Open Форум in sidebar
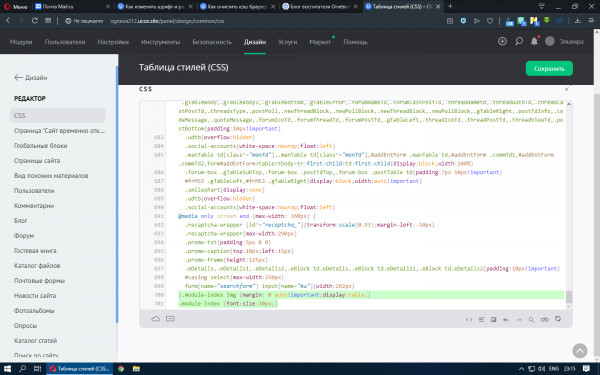600x375 pixels. click(24, 235)
